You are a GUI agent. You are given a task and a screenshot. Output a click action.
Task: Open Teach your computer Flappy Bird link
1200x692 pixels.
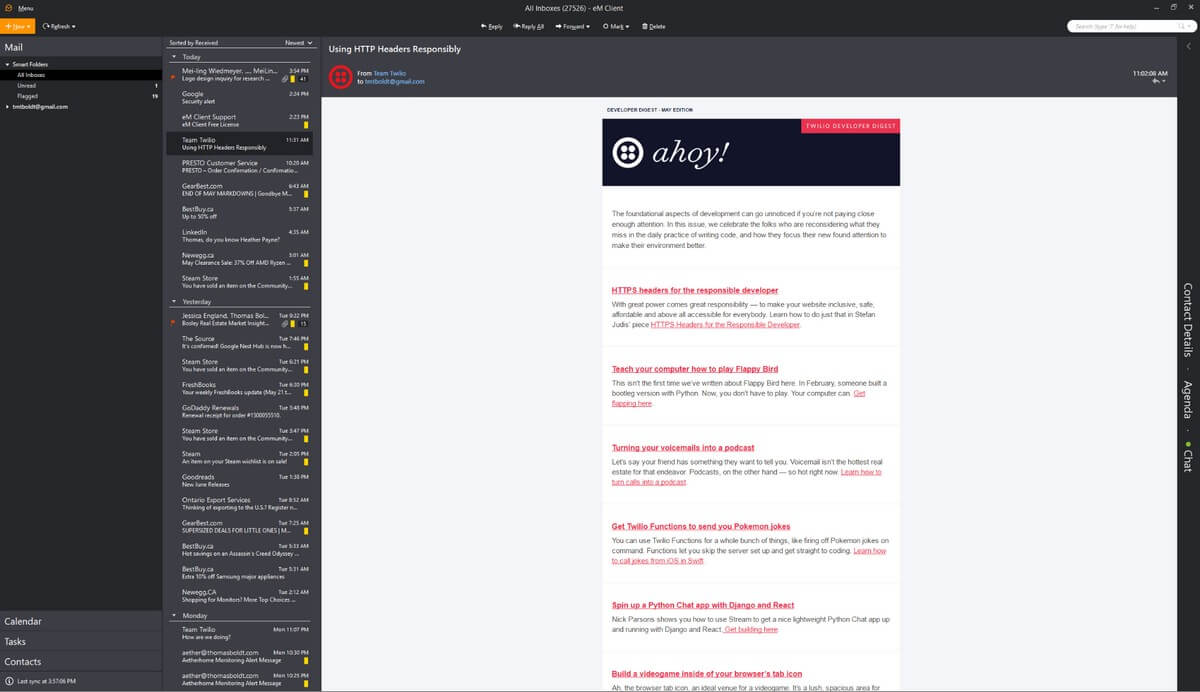click(695, 369)
